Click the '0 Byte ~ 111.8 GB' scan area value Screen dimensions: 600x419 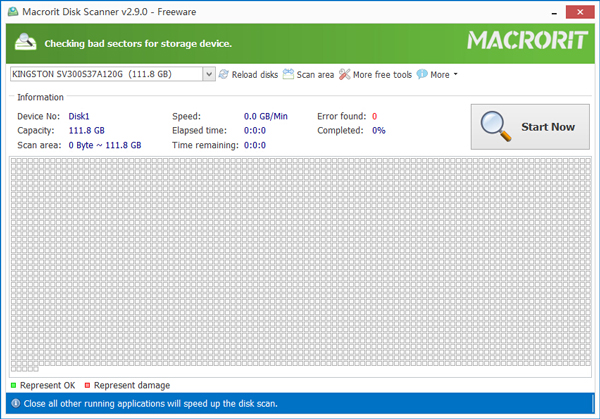pyautogui.click(x=105, y=145)
